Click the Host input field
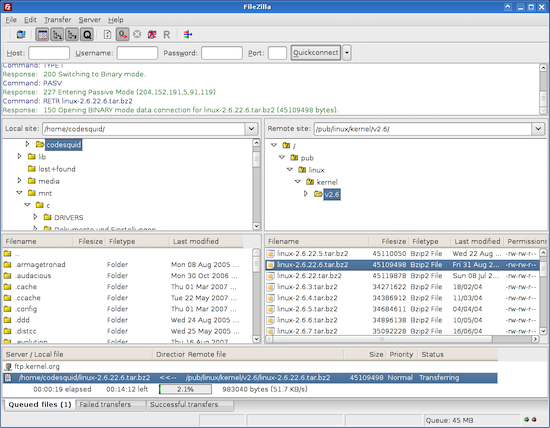The height and width of the screenshot is (428, 550). (49, 53)
